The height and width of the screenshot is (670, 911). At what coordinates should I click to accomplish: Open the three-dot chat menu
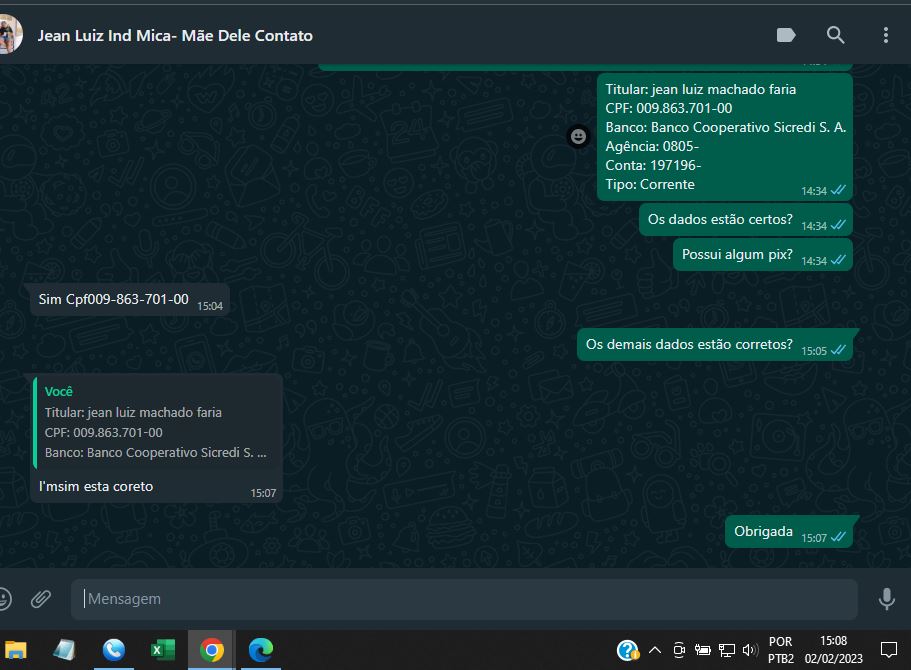[885, 35]
